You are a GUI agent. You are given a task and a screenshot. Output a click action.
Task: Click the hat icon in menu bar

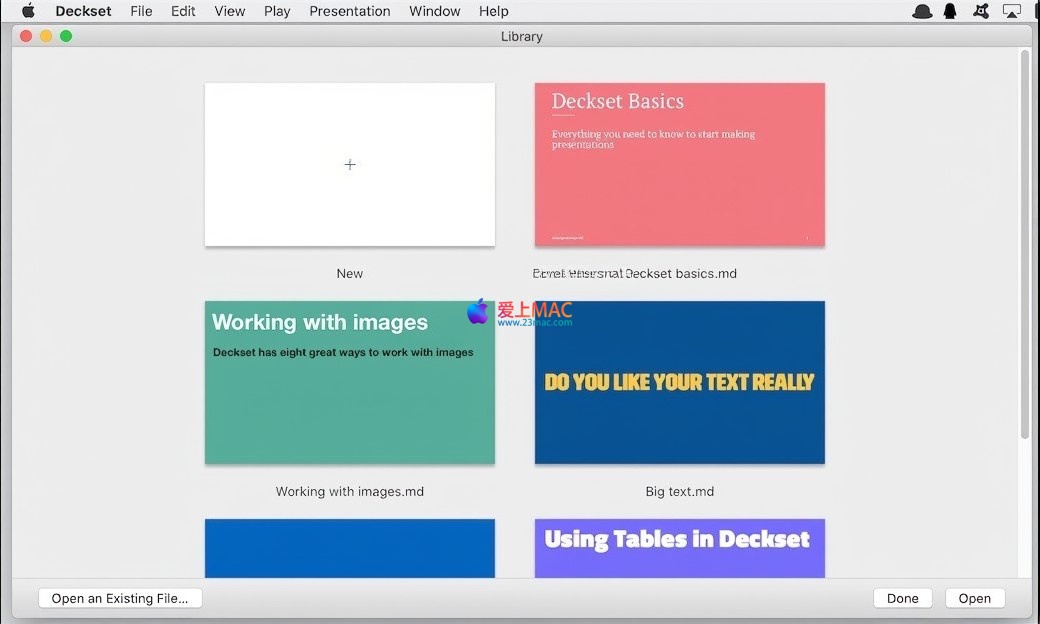[x=922, y=11]
